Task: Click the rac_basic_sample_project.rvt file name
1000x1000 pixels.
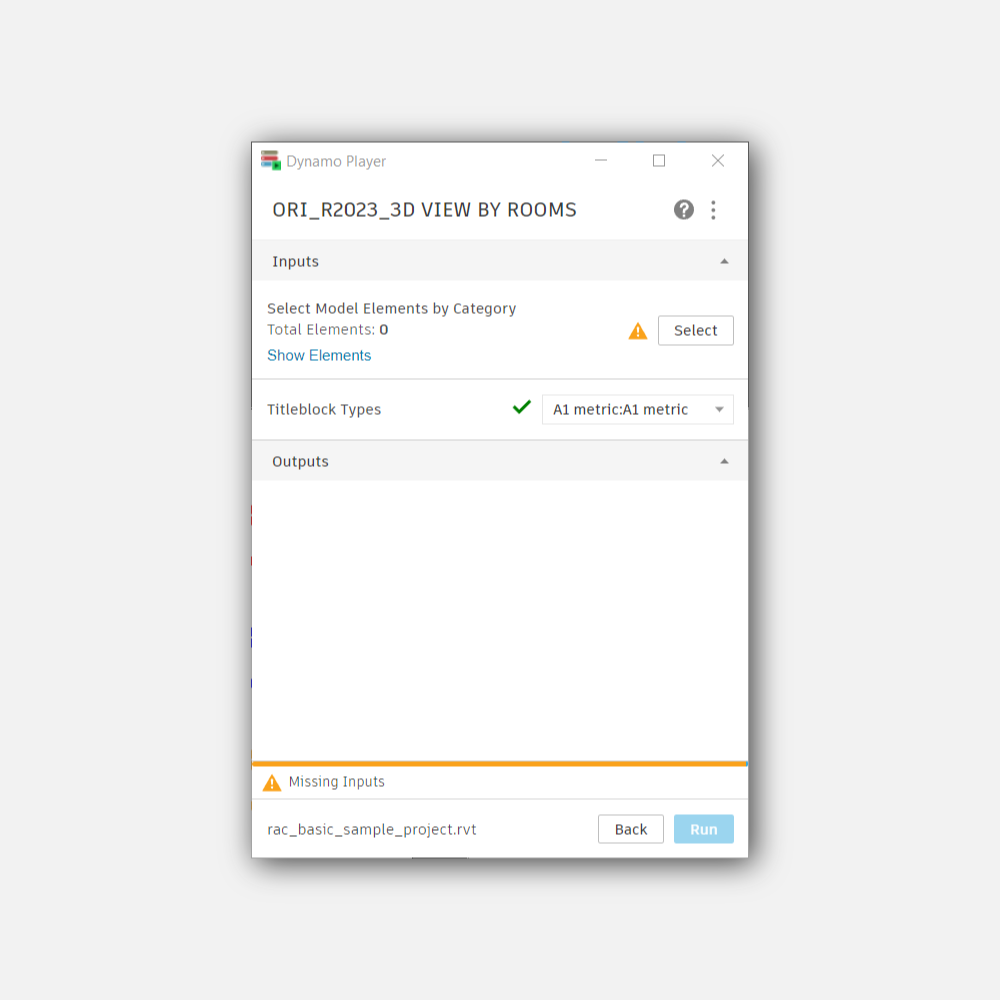Action: click(x=372, y=829)
